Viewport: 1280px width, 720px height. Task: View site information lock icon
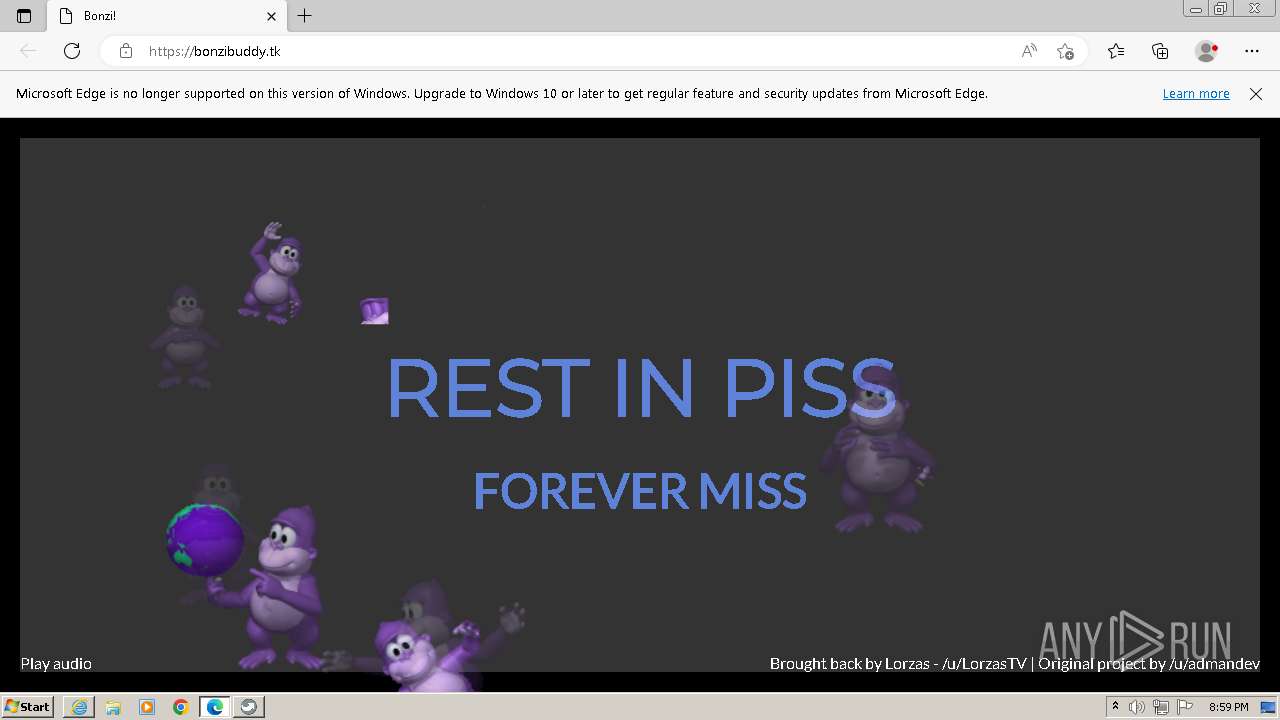click(126, 51)
